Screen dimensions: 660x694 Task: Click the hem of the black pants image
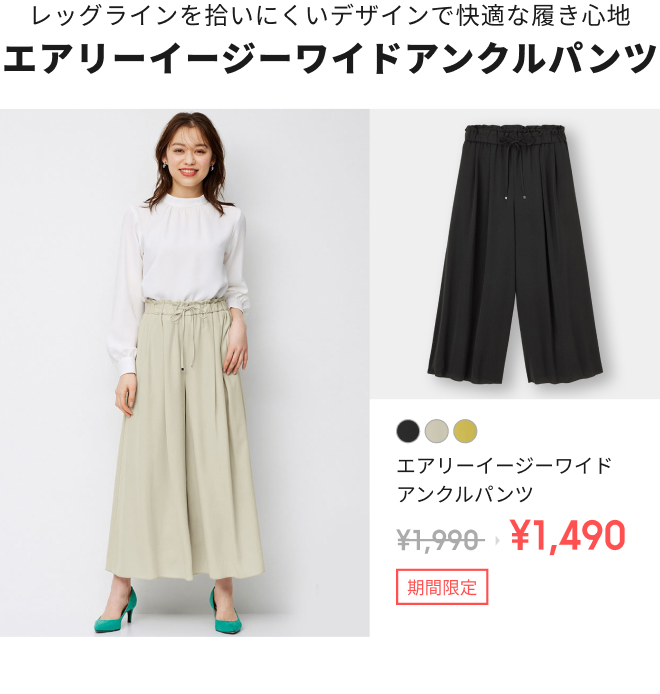[x=515, y=372]
